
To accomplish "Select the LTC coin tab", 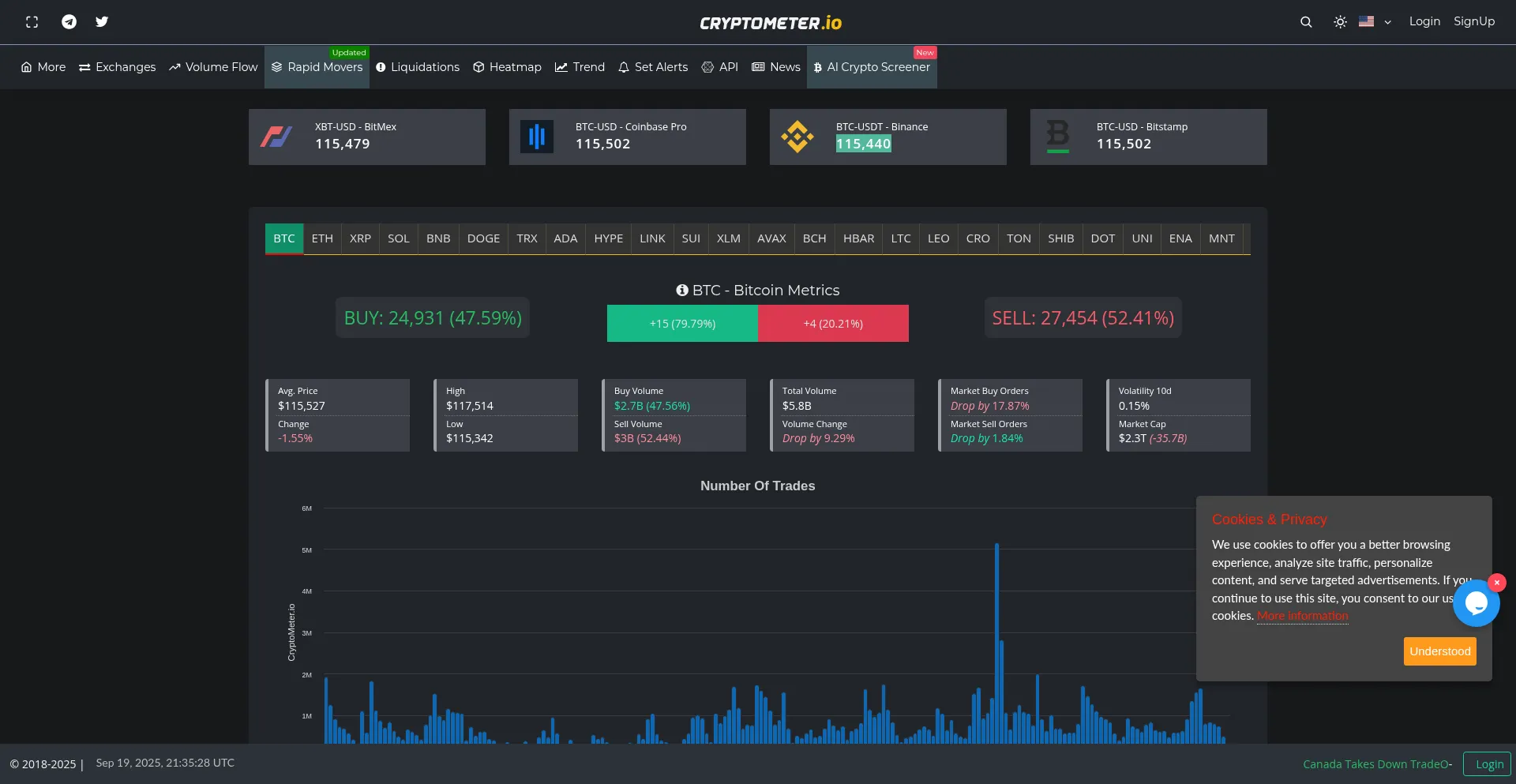I will pyautogui.click(x=901, y=238).
